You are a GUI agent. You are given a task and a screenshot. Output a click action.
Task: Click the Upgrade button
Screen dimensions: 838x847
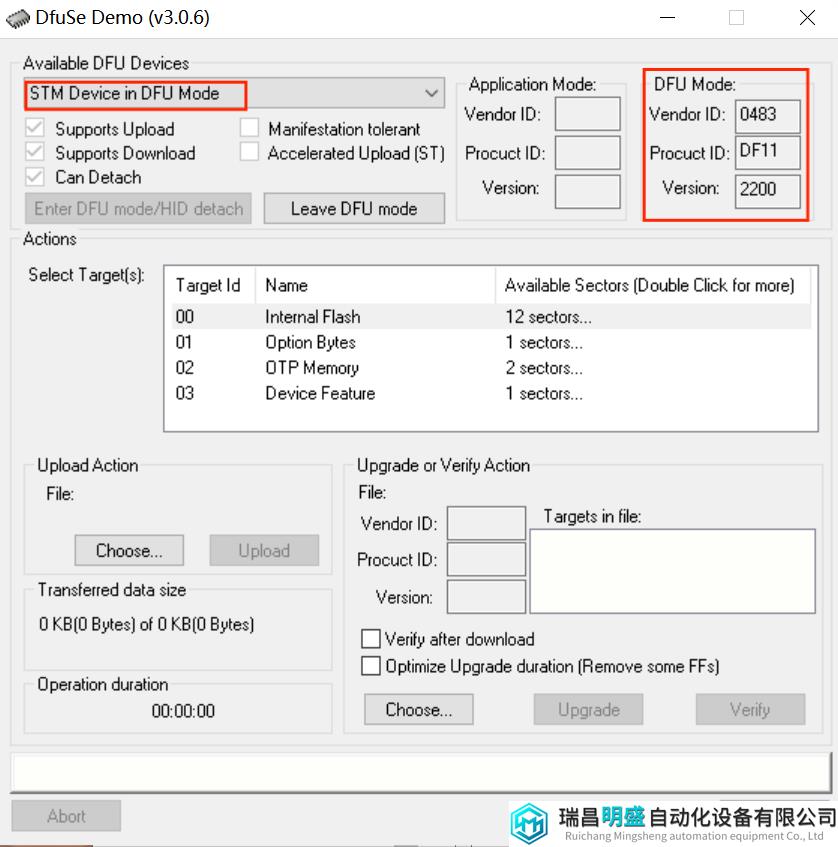pos(588,709)
